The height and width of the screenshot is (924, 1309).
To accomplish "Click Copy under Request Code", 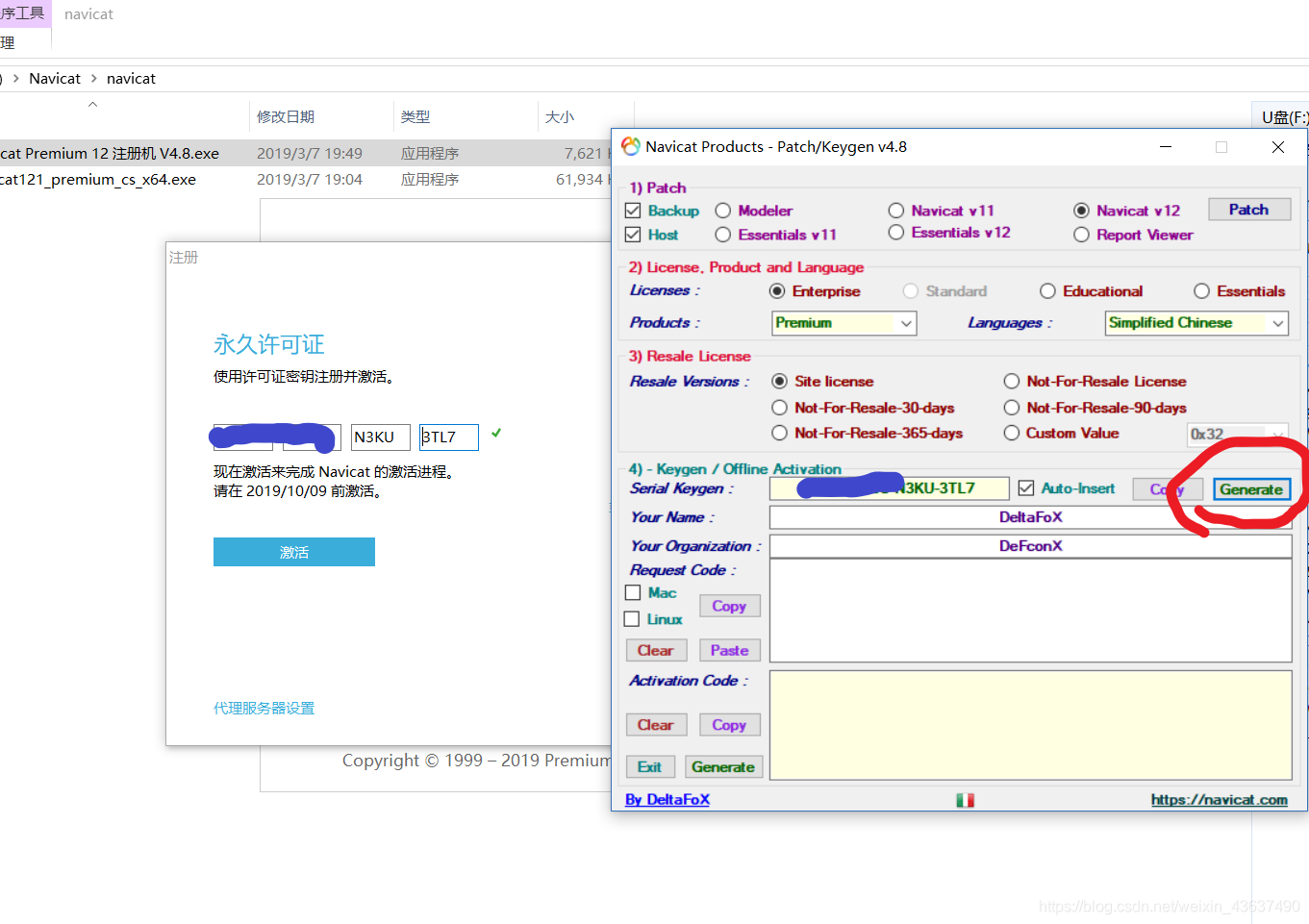I will (729, 607).
